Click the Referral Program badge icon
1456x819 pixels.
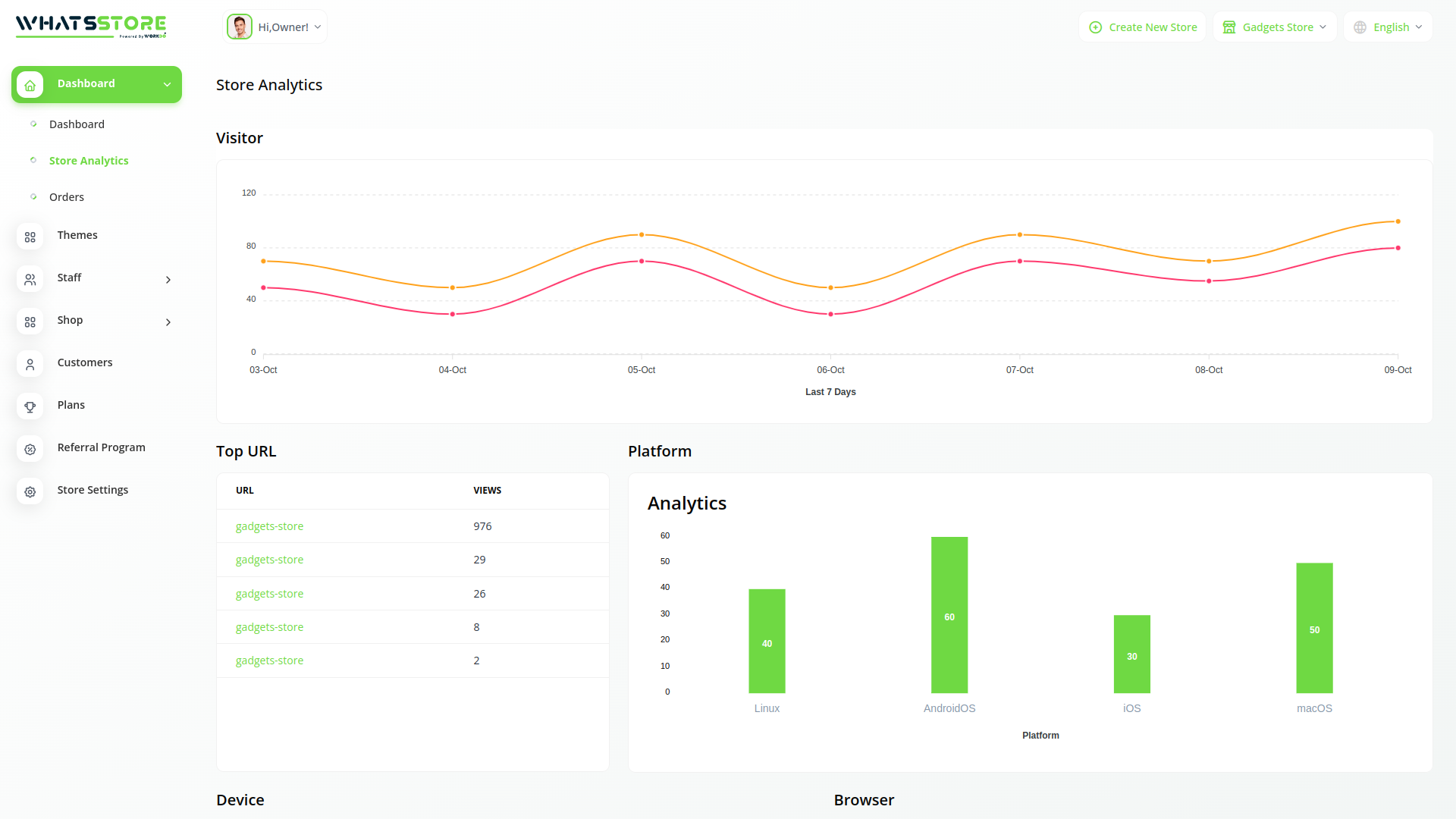30,449
